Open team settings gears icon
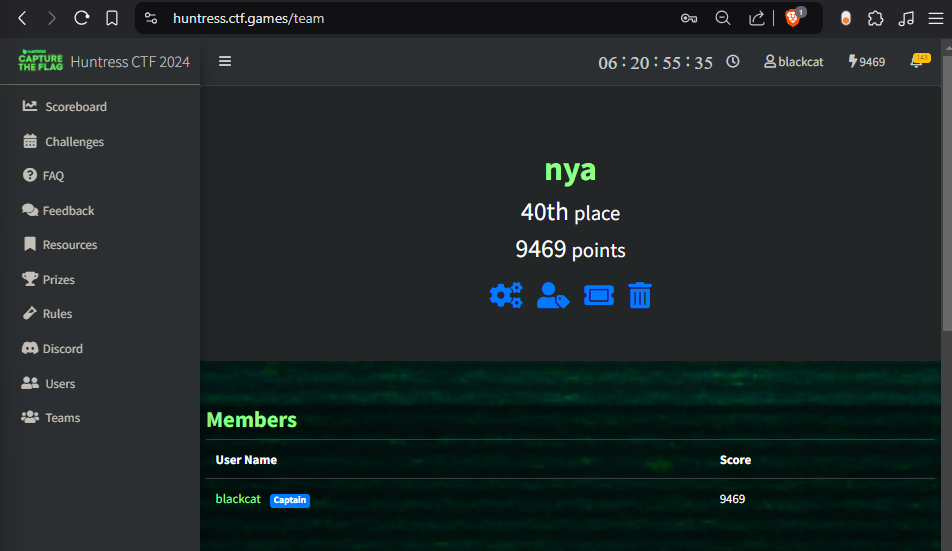The width and height of the screenshot is (952, 551). point(506,296)
